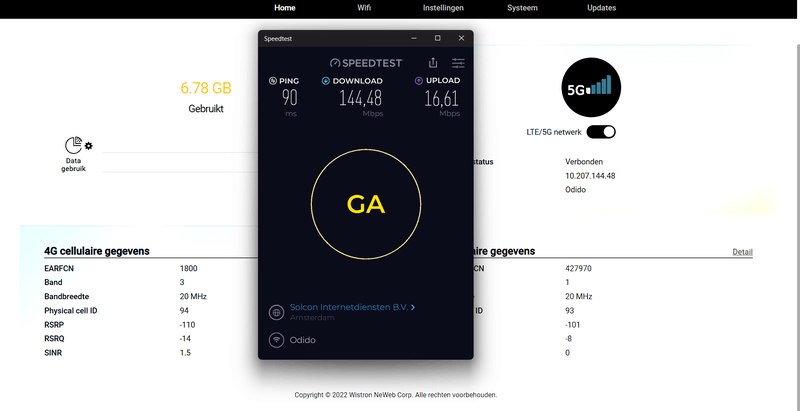This screenshot has width=800, height=411.
Task: Click the Speedtest gauge logo
Action: pyautogui.click(x=366, y=63)
